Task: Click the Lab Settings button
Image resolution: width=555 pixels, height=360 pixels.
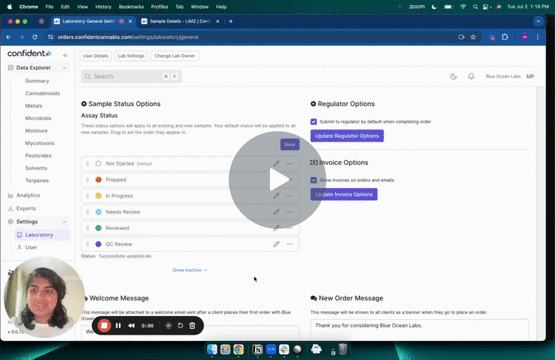Action: pos(131,56)
